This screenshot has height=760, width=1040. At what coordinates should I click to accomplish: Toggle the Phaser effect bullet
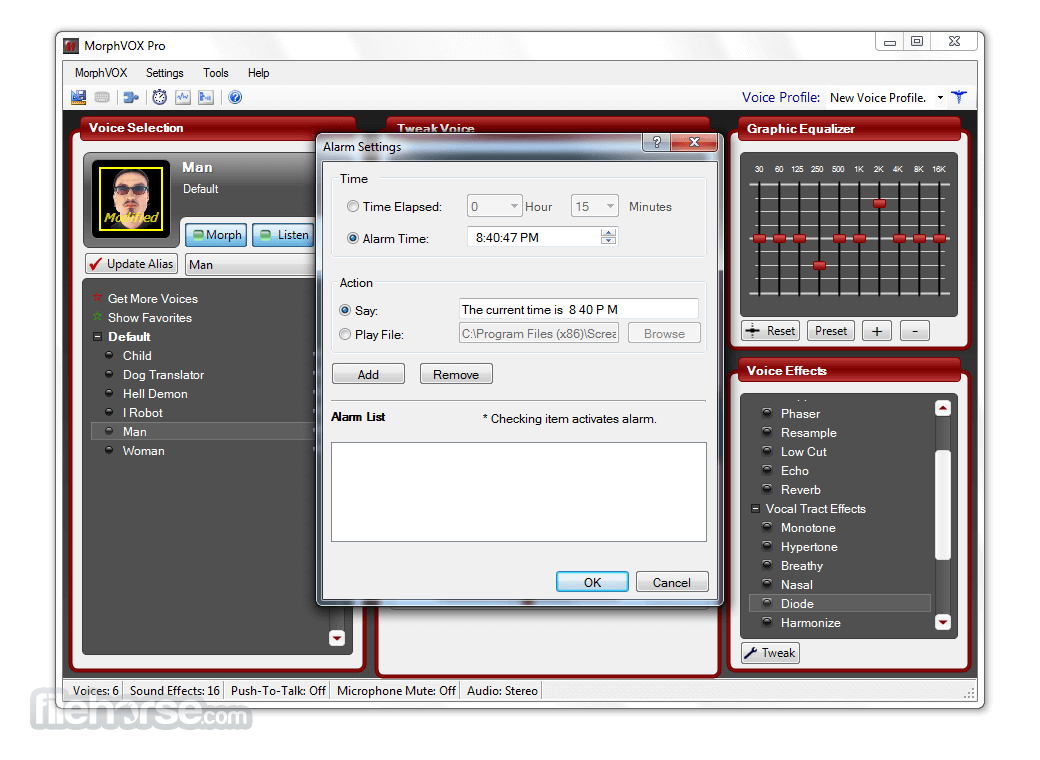pyautogui.click(x=767, y=412)
